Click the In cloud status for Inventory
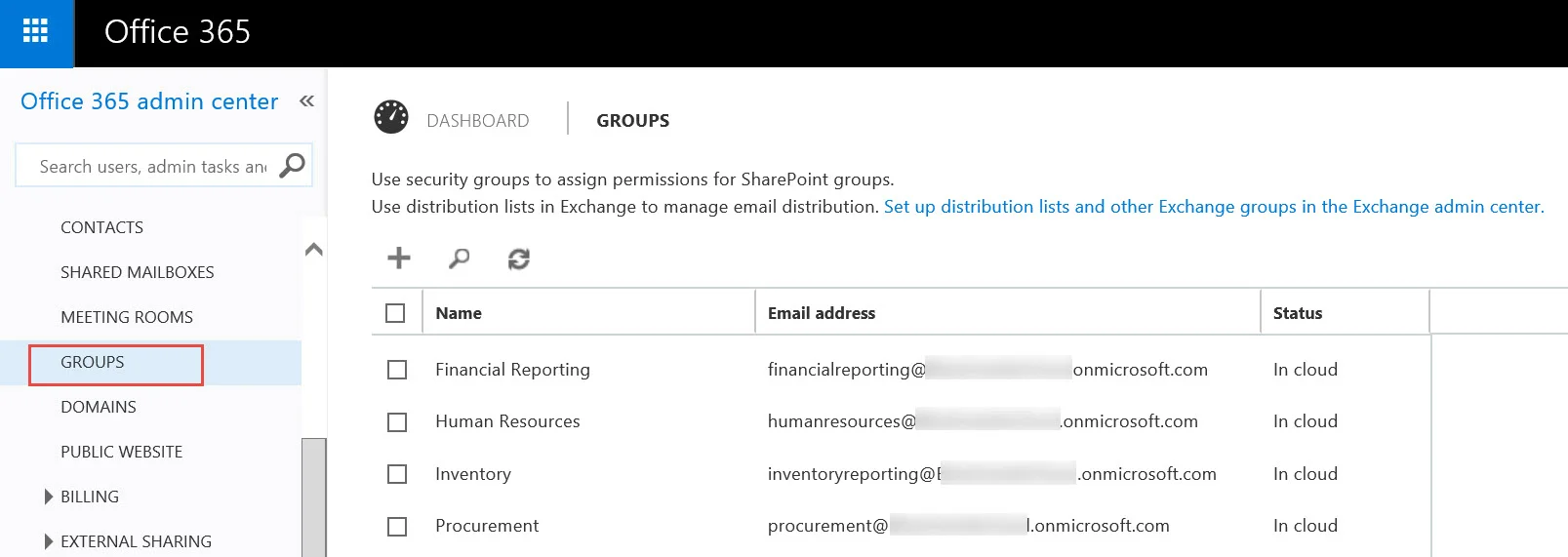This screenshot has height=557, width=1568. click(1306, 474)
